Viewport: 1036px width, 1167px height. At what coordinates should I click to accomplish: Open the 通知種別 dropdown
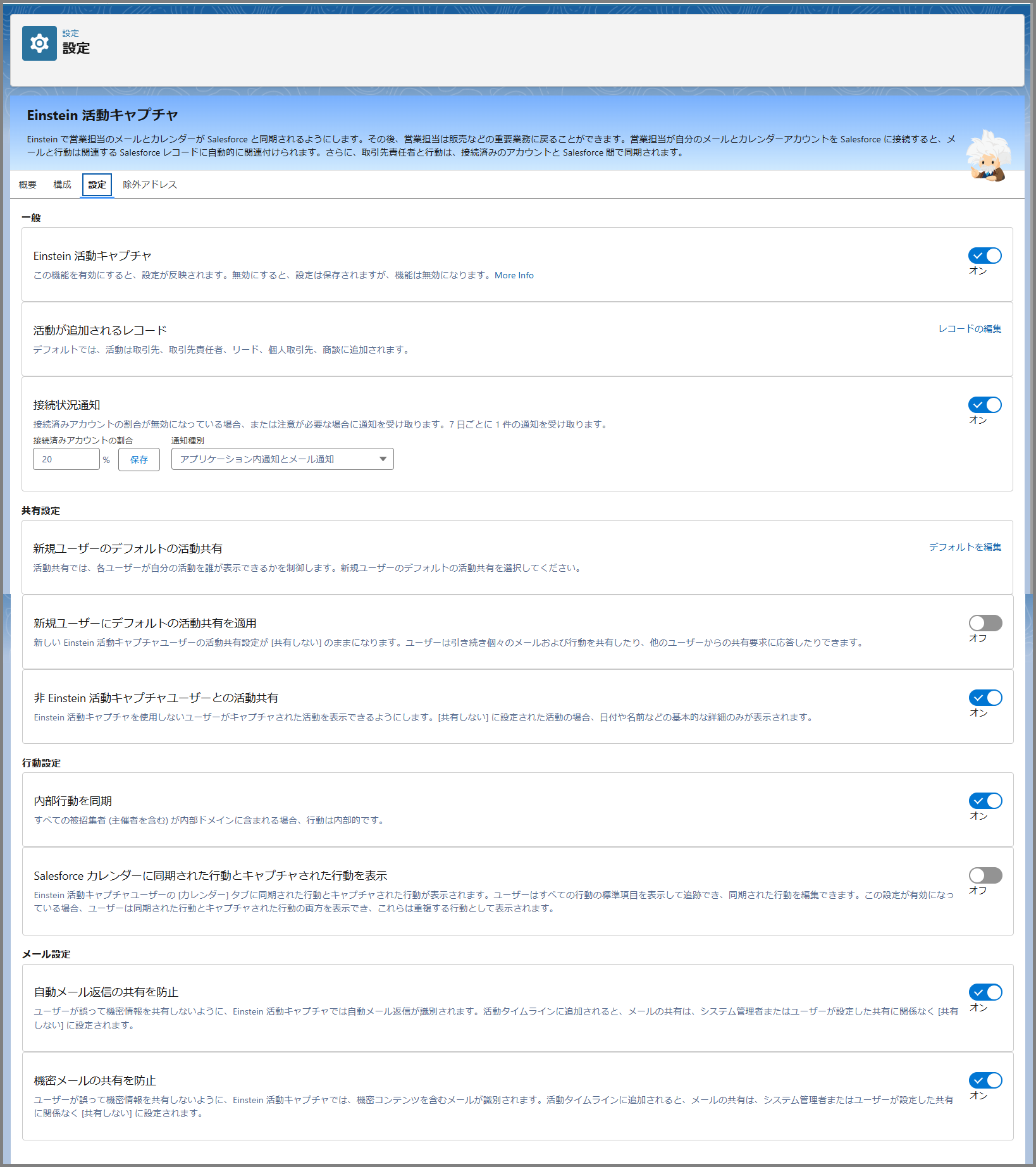282,459
